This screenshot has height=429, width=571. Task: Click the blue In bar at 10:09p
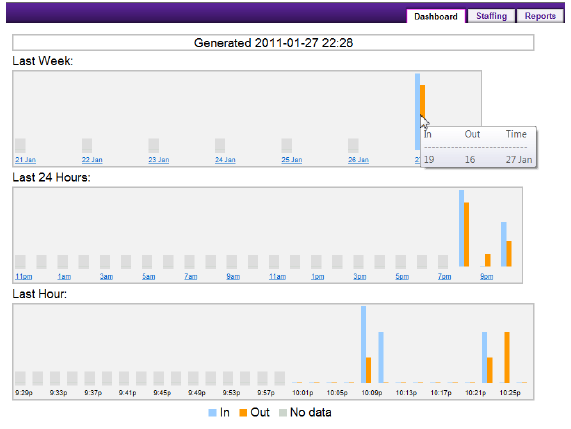coord(363,344)
